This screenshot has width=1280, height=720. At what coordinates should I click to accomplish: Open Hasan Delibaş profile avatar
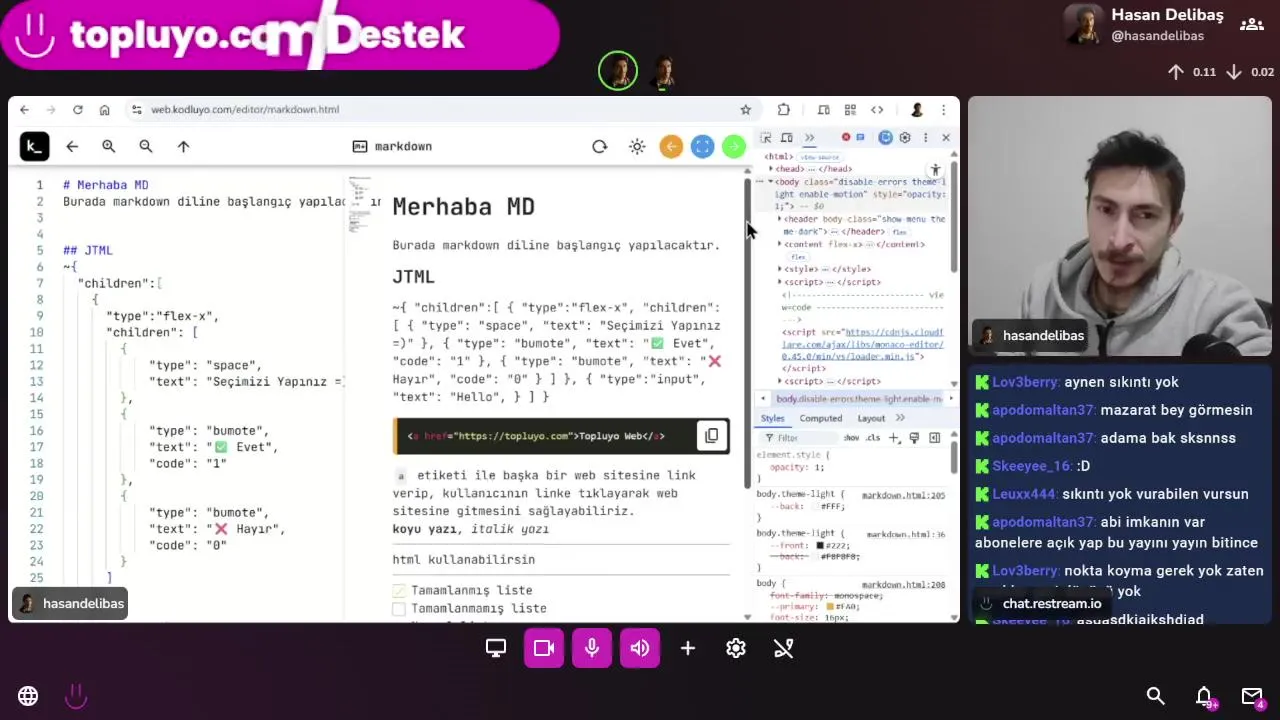[x=1083, y=25]
